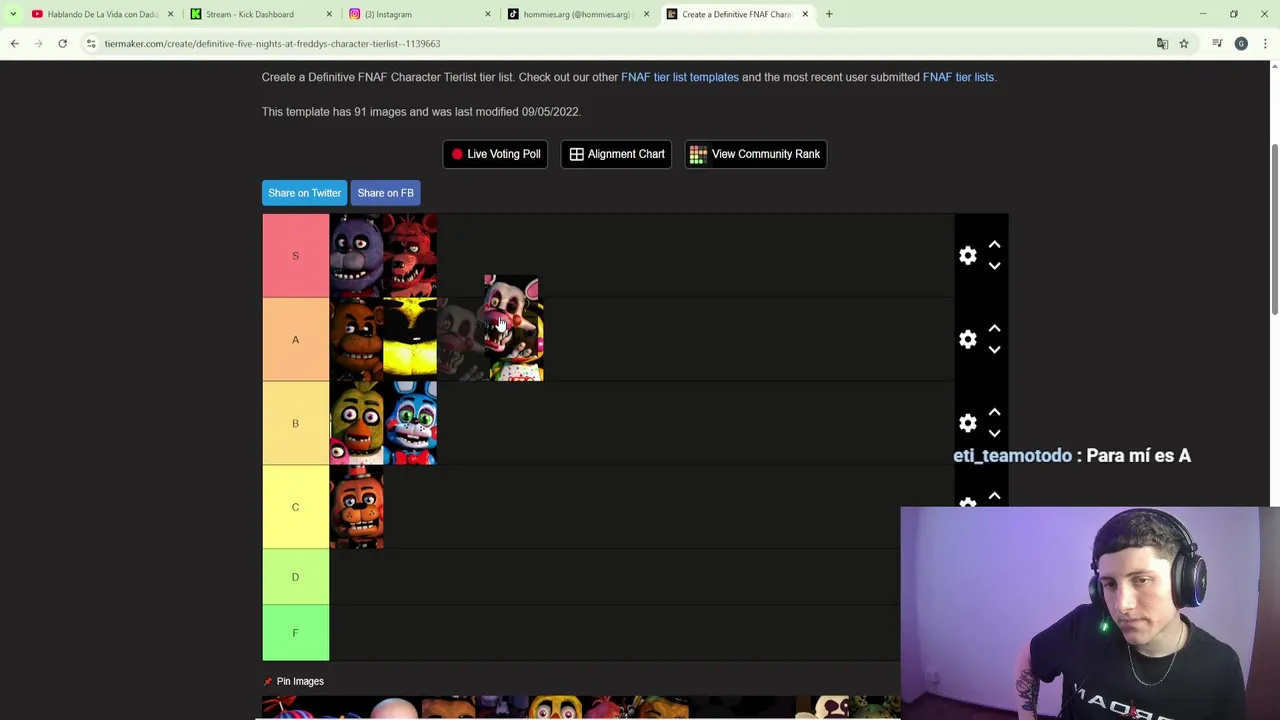Select the F tier label cell

[x=295, y=633]
